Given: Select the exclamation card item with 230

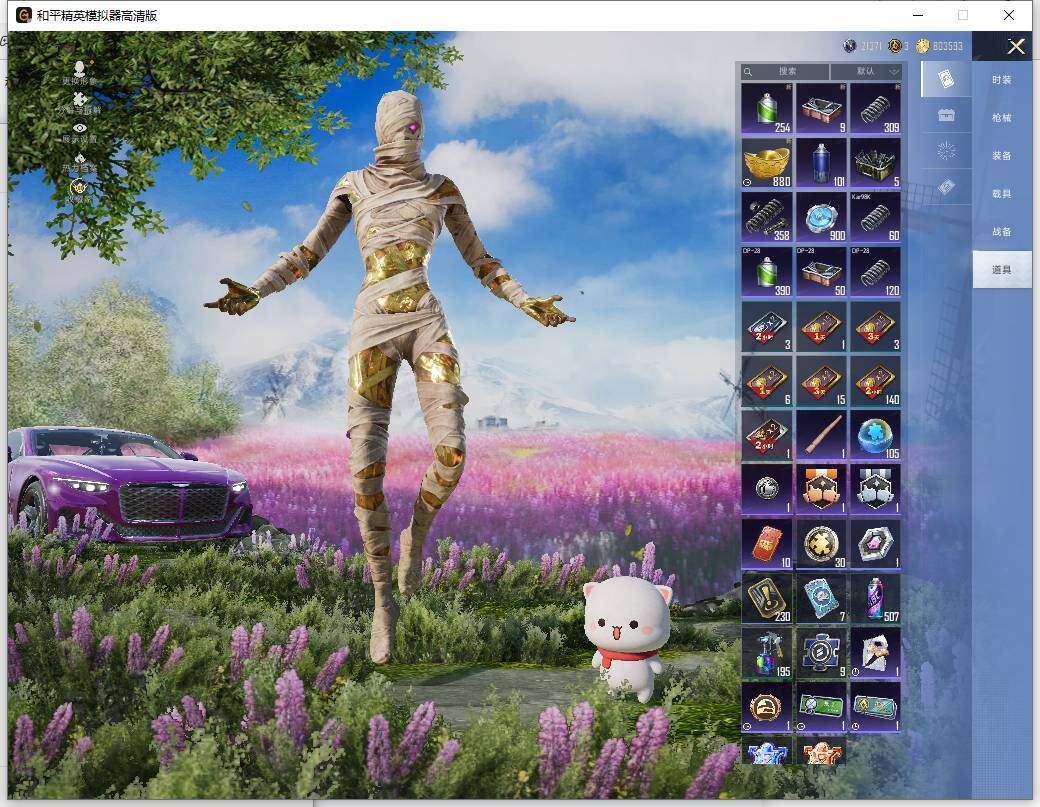Looking at the screenshot, I should pyautogui.click(x=767, y=598).
